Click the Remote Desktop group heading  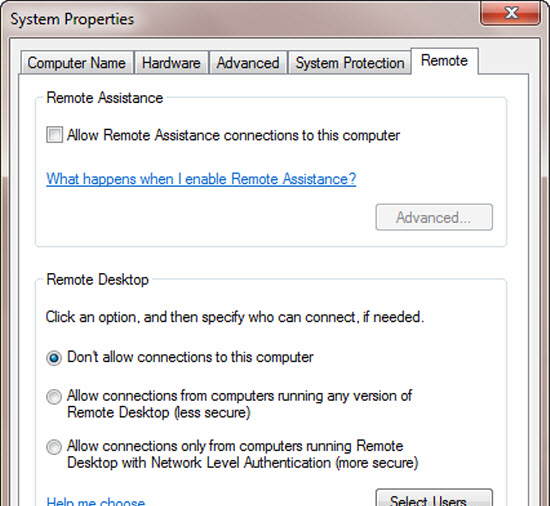point(98,279)
